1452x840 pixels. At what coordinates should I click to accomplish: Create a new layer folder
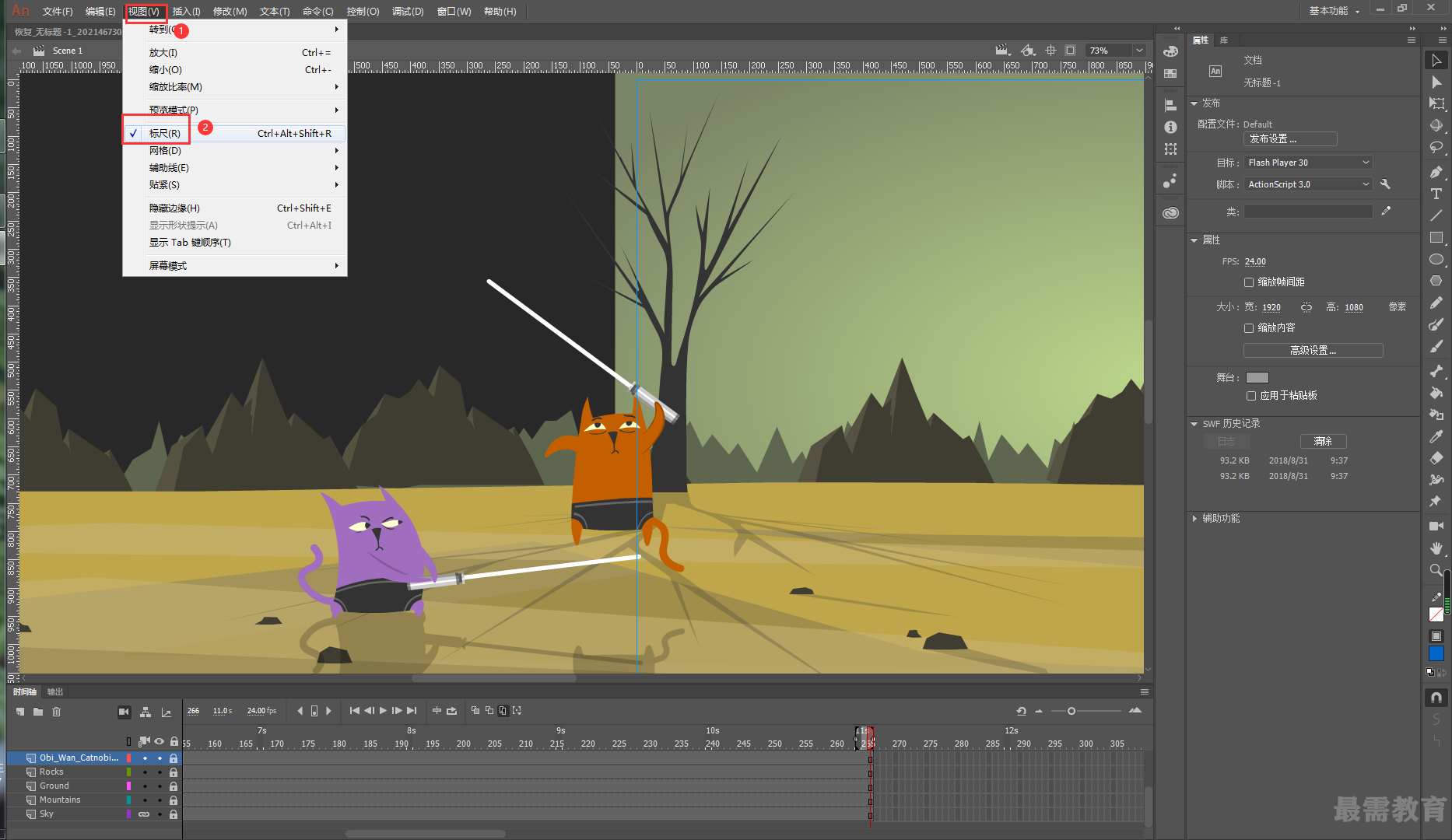pyautogui.click(x=38, y=711)
